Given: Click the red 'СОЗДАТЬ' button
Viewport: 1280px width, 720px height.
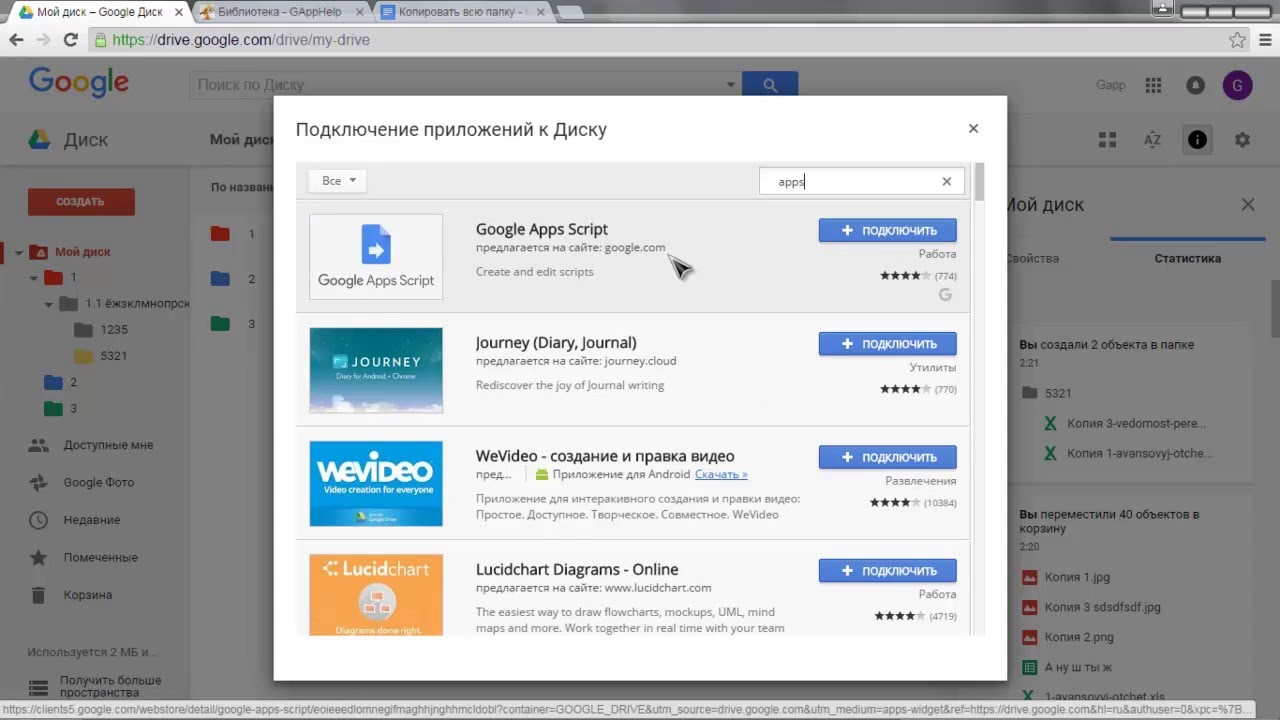Looking at the screenshot, I should pos(81,201).
